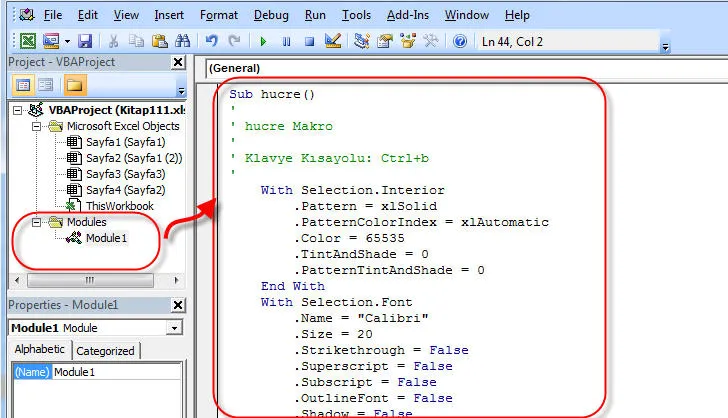Click the Undo arrow icon
The width and height of the screenshot is (728, 418).
(x=211, y=42)
